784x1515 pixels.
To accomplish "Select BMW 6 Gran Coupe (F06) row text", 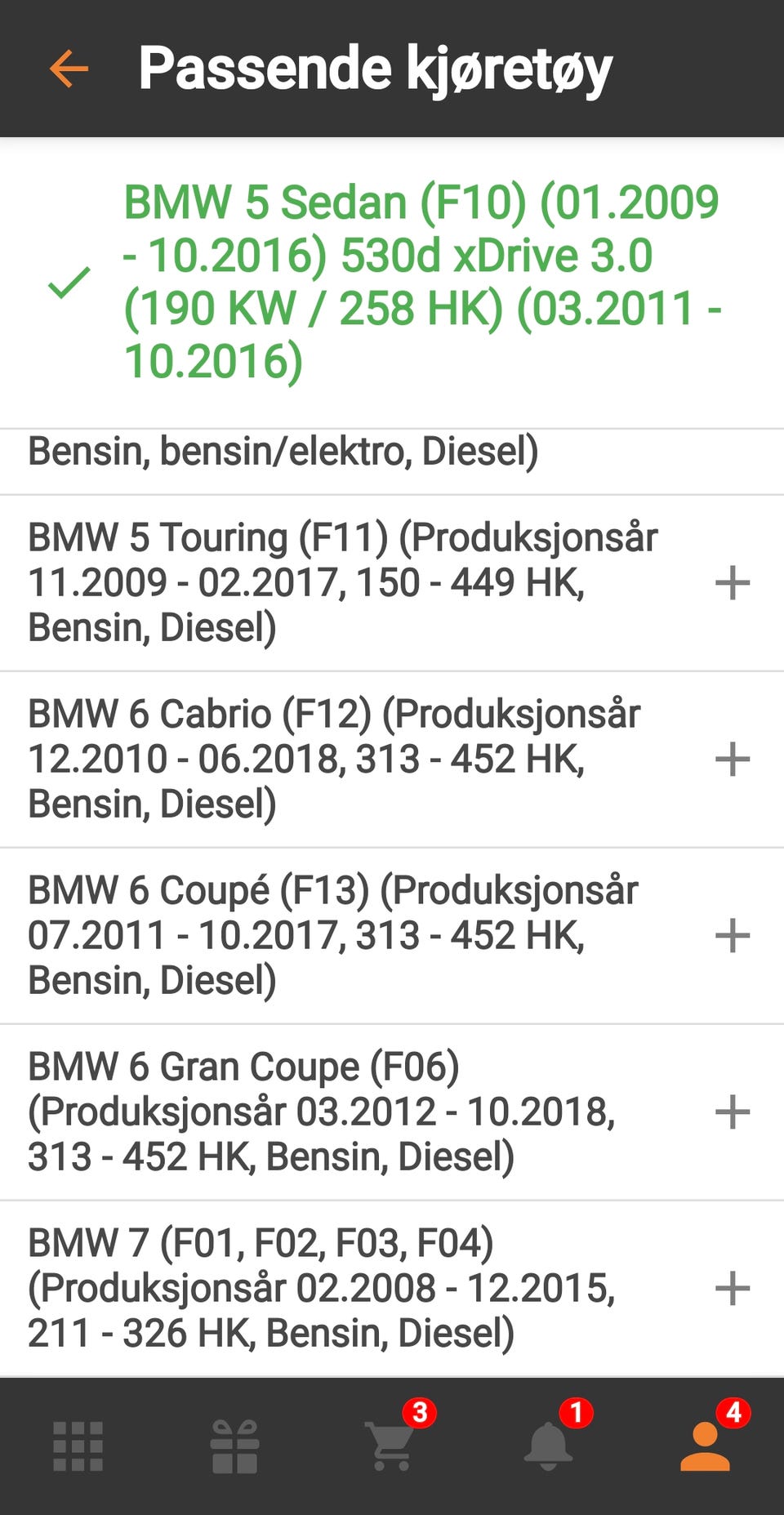I will 322,1112.
